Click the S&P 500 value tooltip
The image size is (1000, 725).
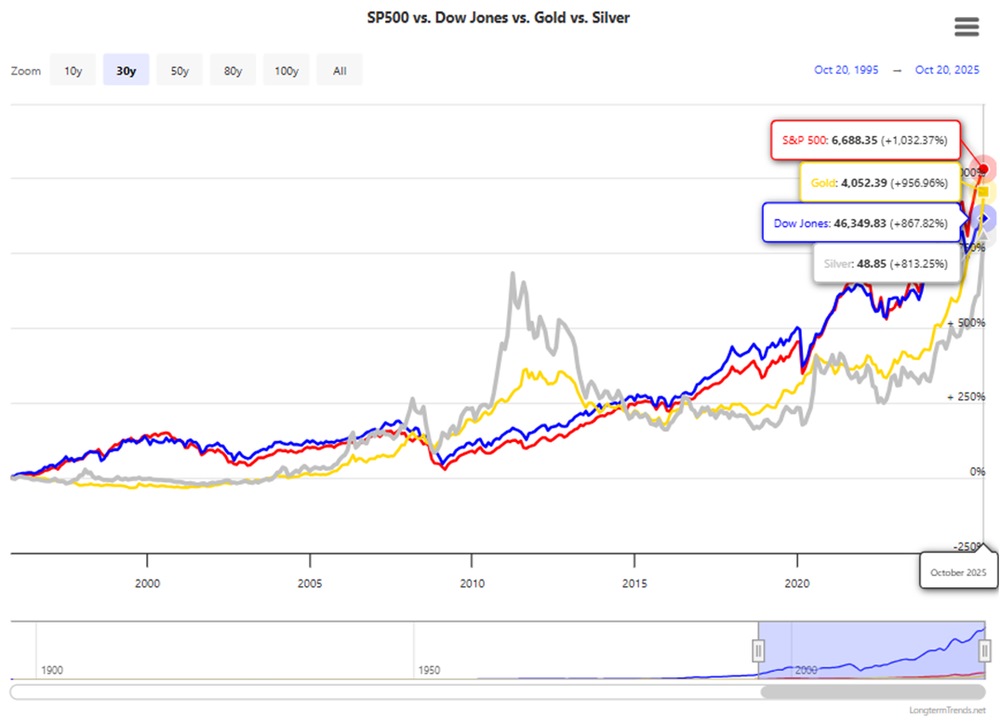point(860,141)
